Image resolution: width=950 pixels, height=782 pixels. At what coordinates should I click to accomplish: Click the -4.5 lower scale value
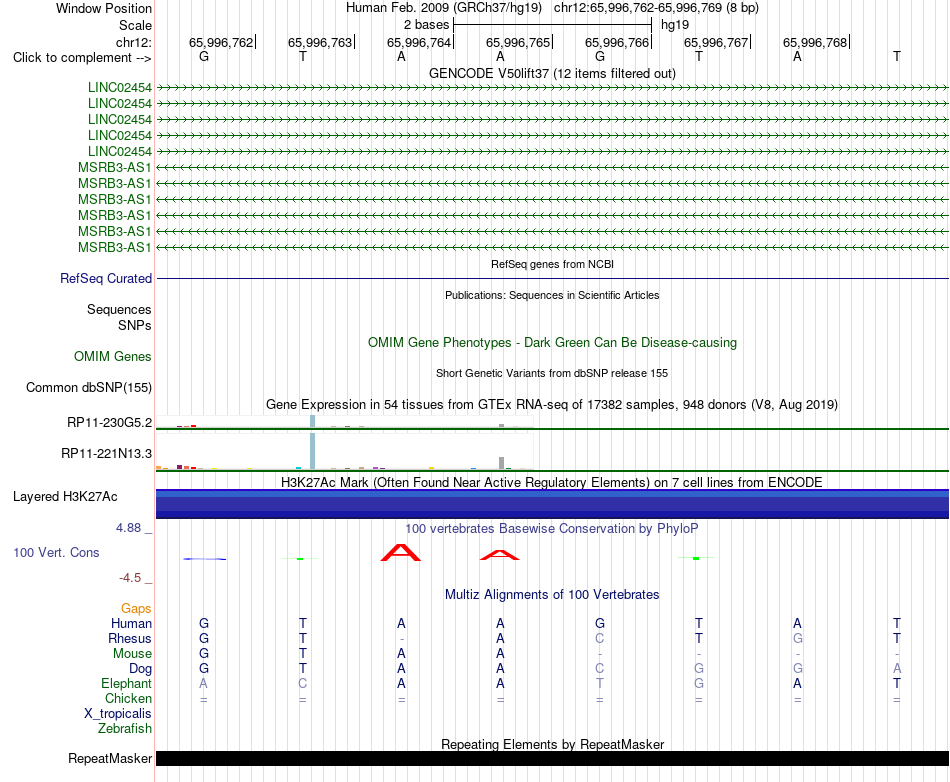point(130,578)
